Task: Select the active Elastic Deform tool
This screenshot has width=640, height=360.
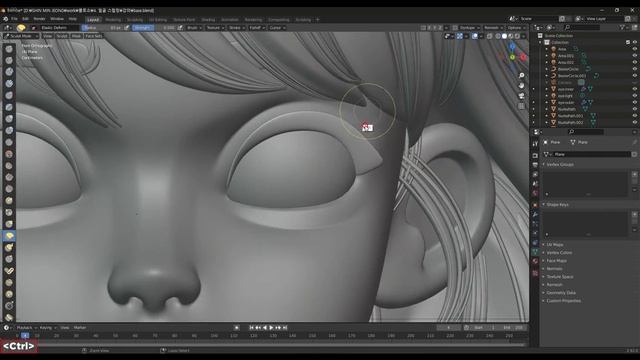Action: coord(9,236)
